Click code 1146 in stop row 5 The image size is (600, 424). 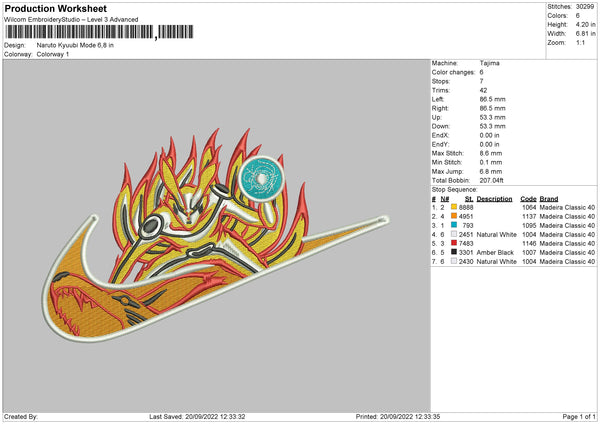click(529, 244)
